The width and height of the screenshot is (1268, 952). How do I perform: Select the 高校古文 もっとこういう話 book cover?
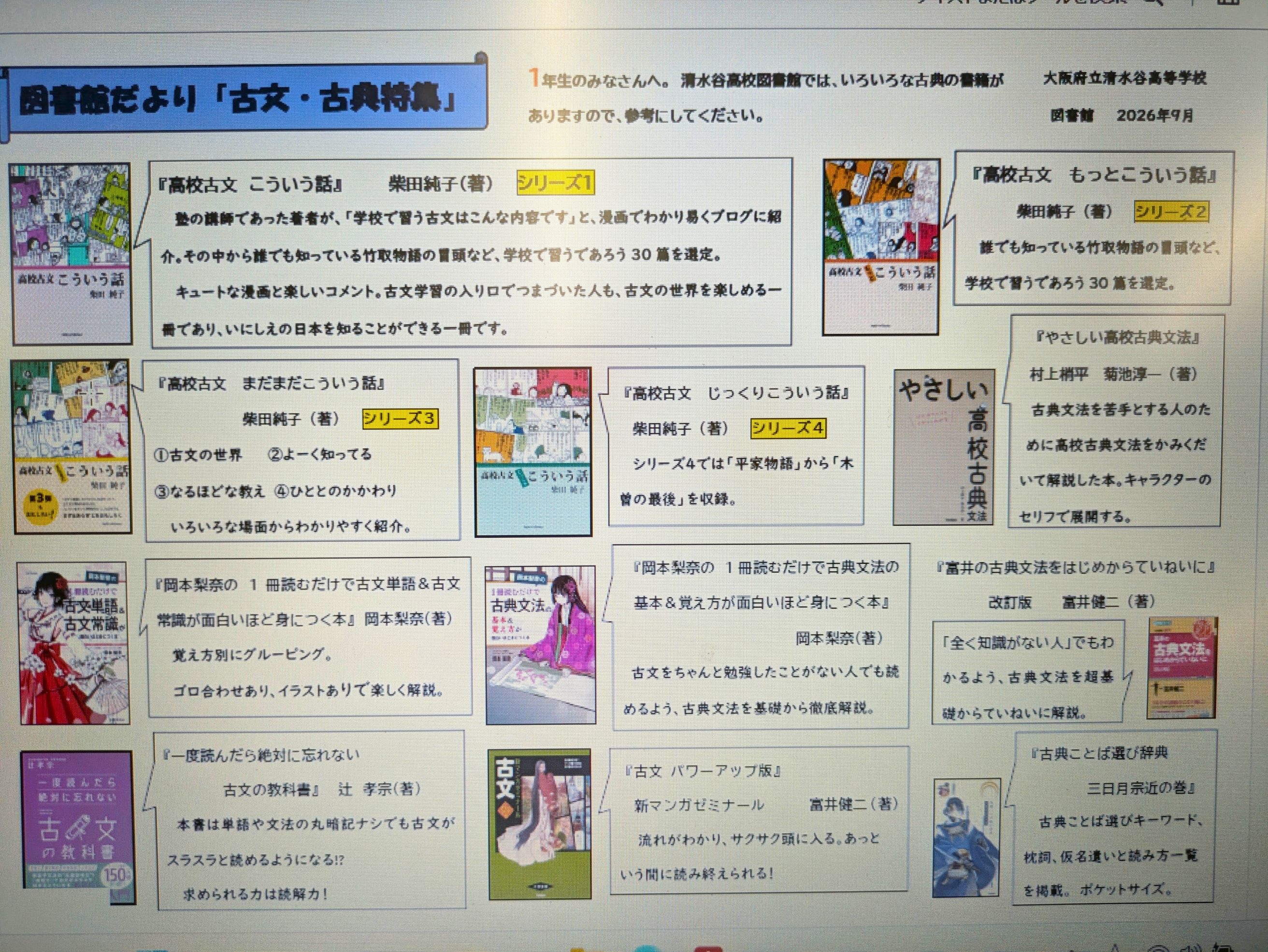tap(881, 247)
